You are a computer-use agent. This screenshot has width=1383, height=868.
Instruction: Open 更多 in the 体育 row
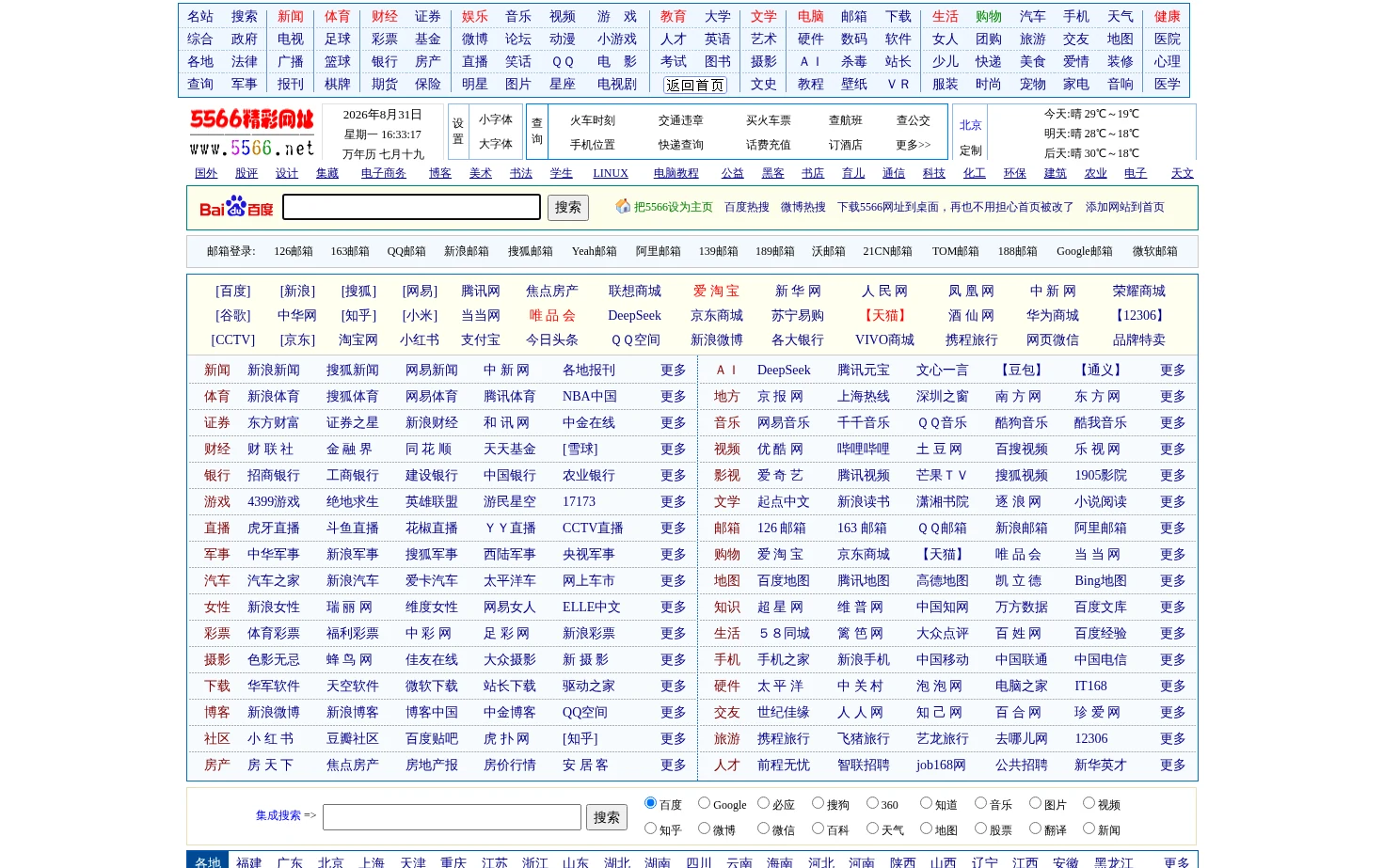coord(673,397)
